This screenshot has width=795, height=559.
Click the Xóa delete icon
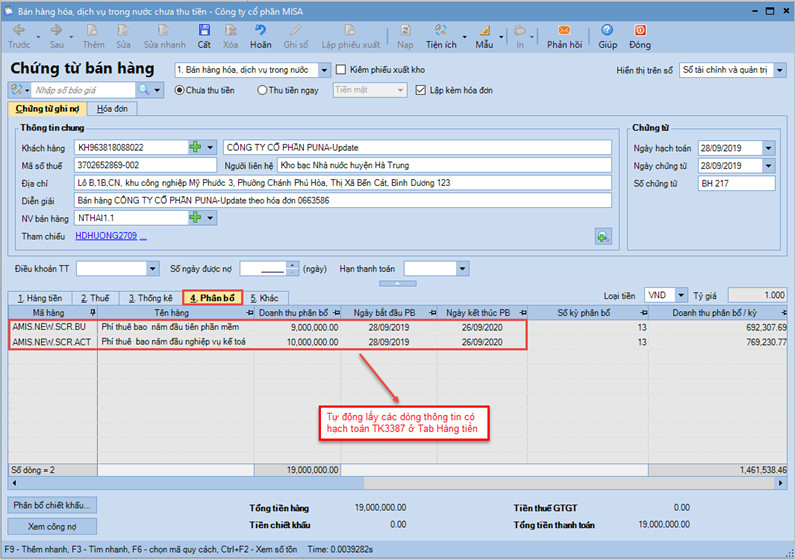point(231,36)
